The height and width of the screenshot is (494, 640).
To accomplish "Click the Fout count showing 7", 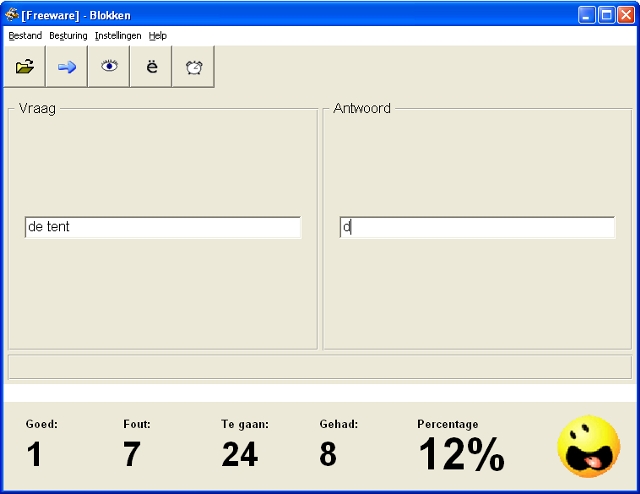I will tap(132, 455).
